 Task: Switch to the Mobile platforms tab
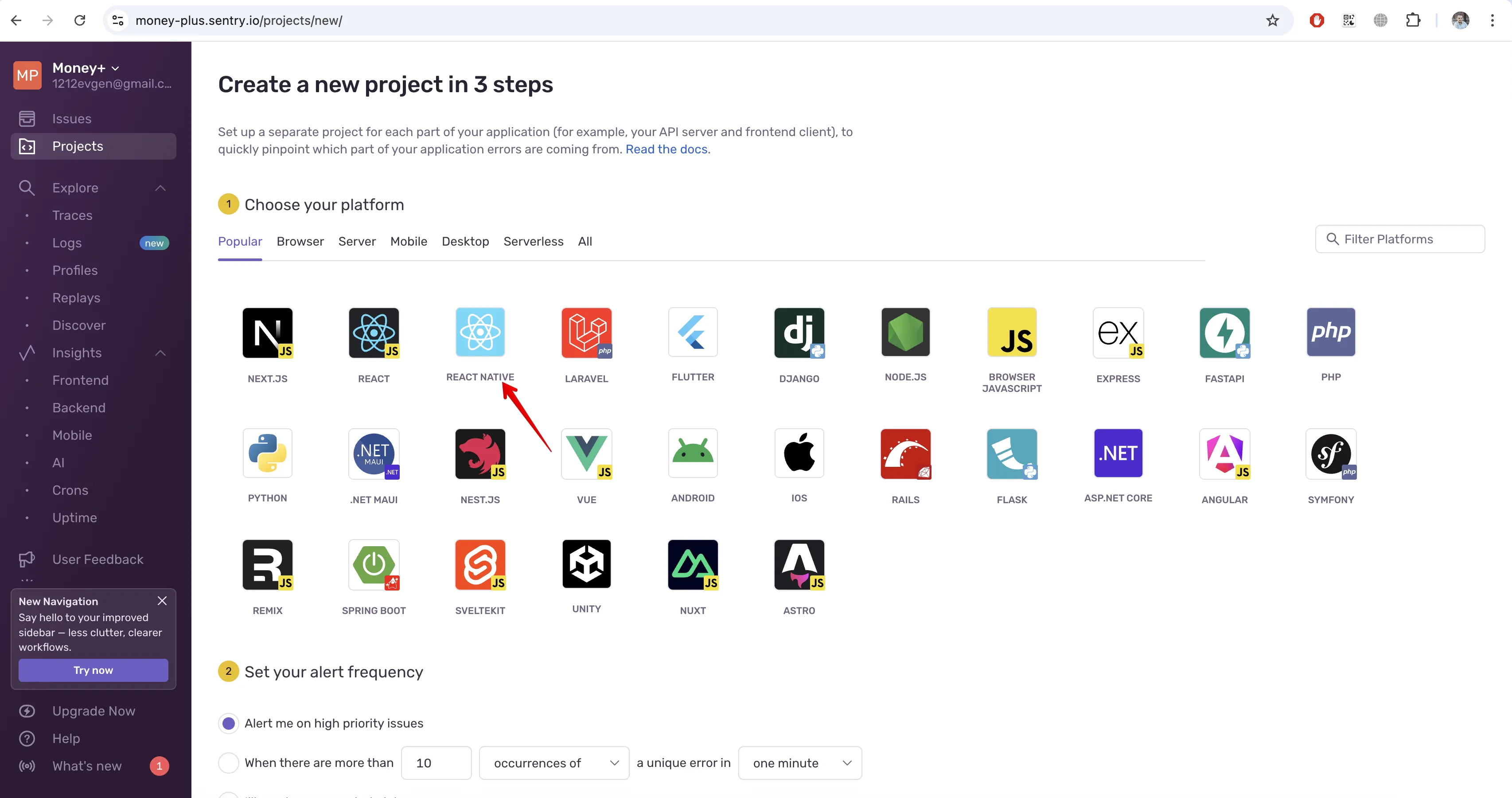click(x=409, y=241)
